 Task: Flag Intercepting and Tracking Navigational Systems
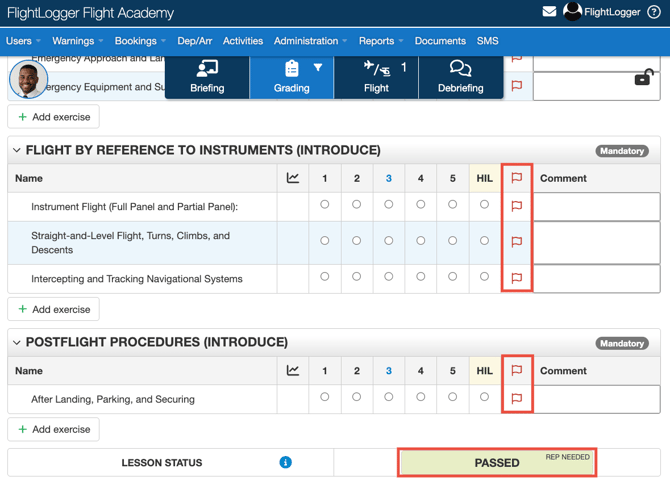516,278
